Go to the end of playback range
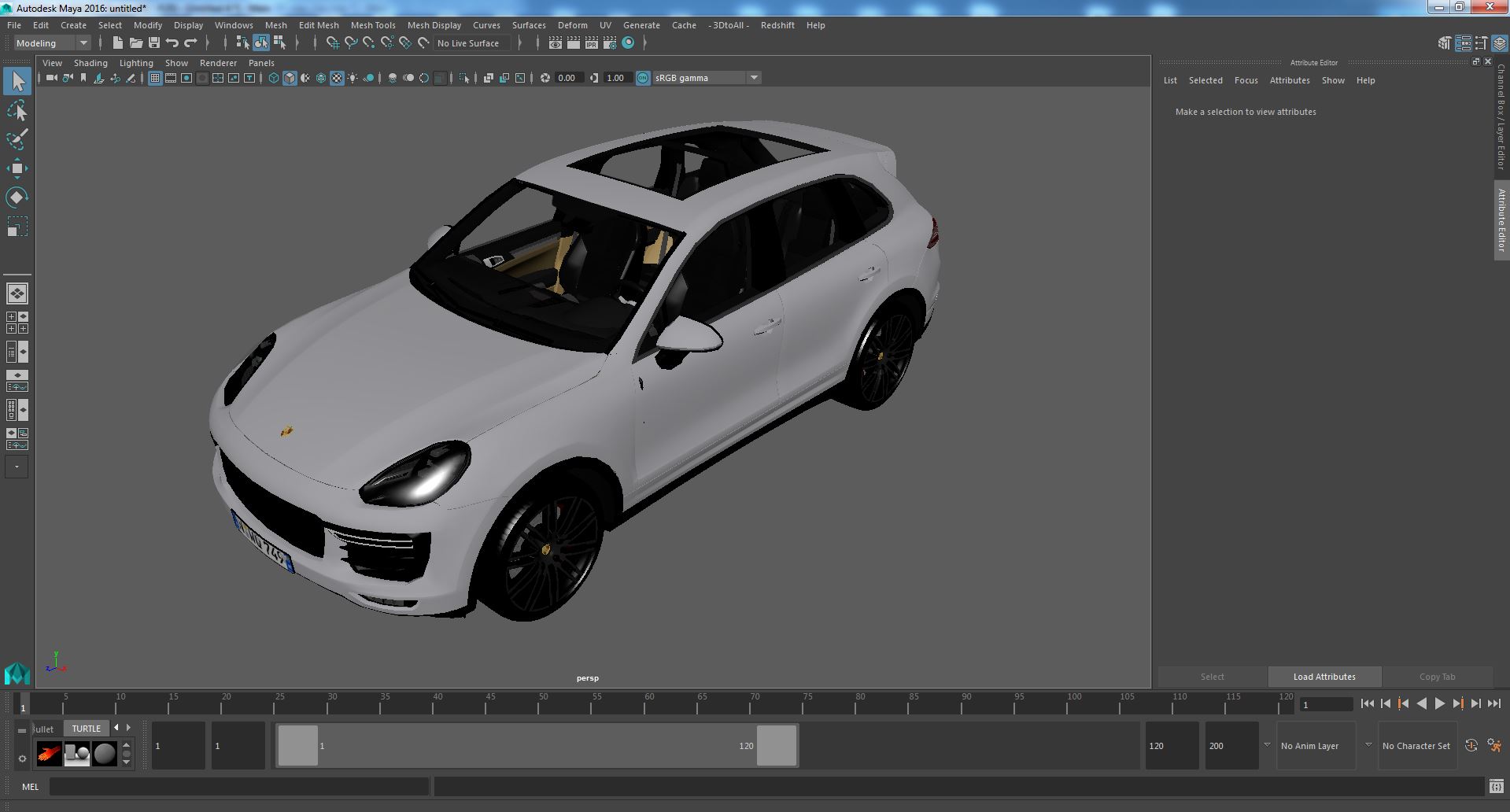 pyautogui.click(x=1493, y=704)
